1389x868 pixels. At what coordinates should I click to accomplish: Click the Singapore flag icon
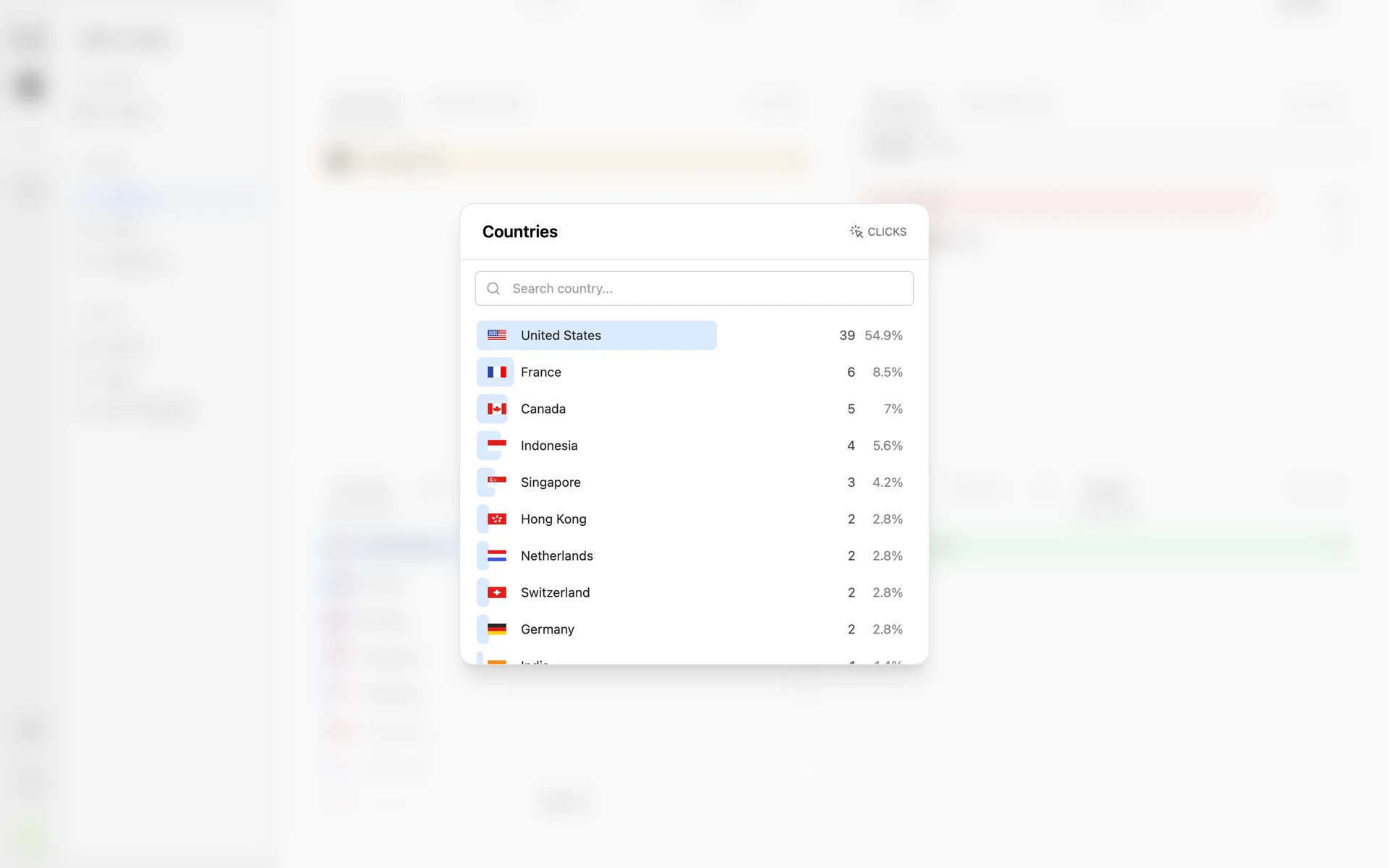click(x=496, y=480)
